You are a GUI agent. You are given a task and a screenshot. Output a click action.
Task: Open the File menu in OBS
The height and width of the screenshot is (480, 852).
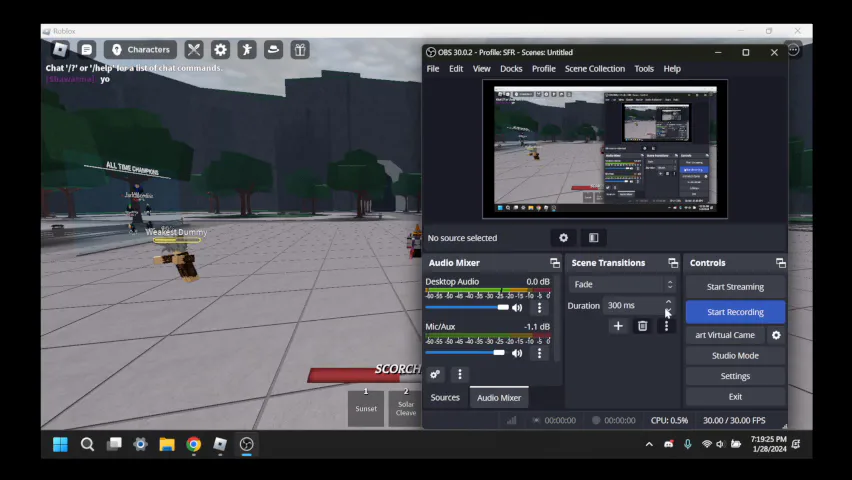[433, 68]
